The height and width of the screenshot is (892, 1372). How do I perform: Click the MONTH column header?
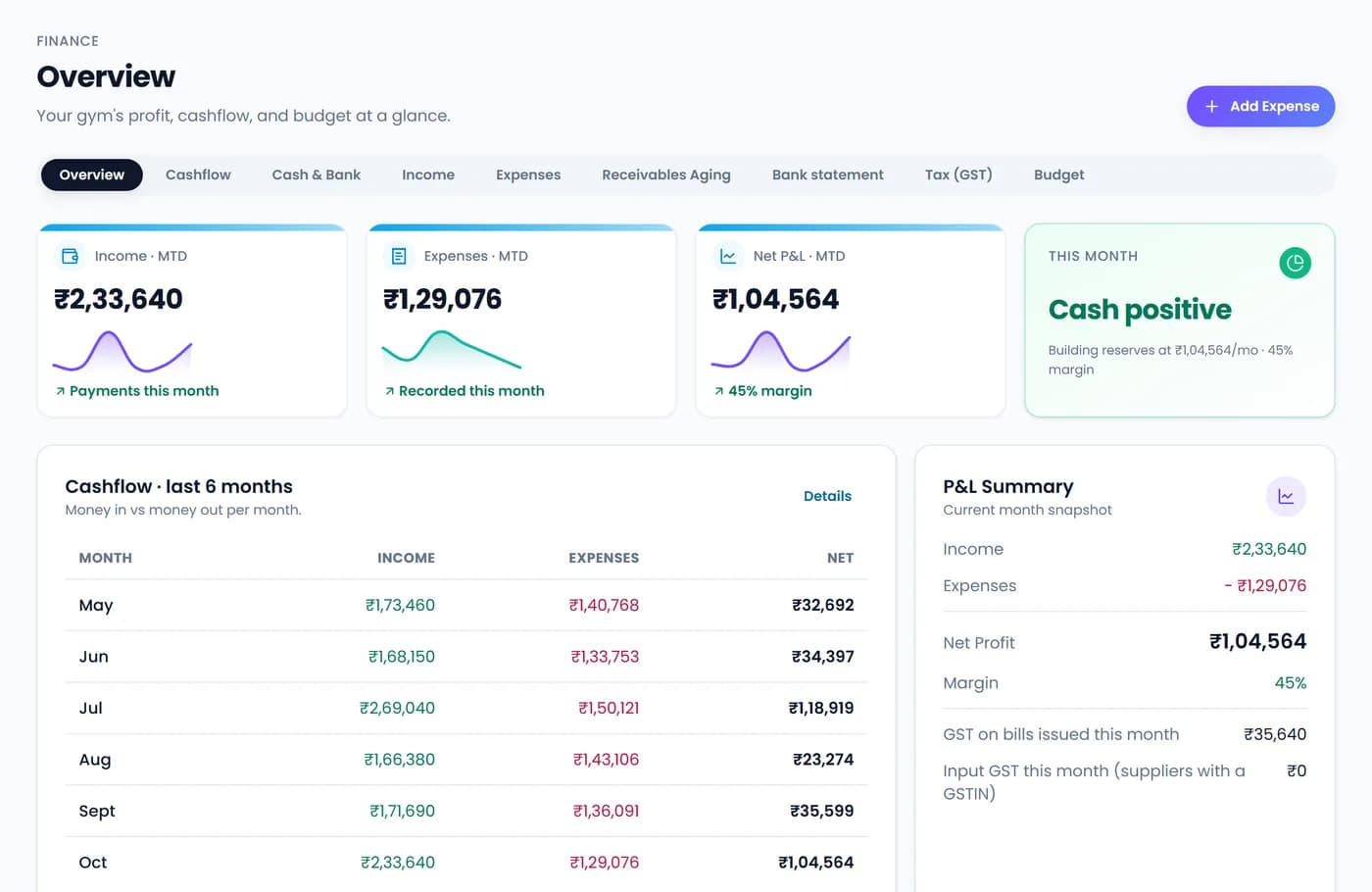pyautogui.click(x=105, y=558)
